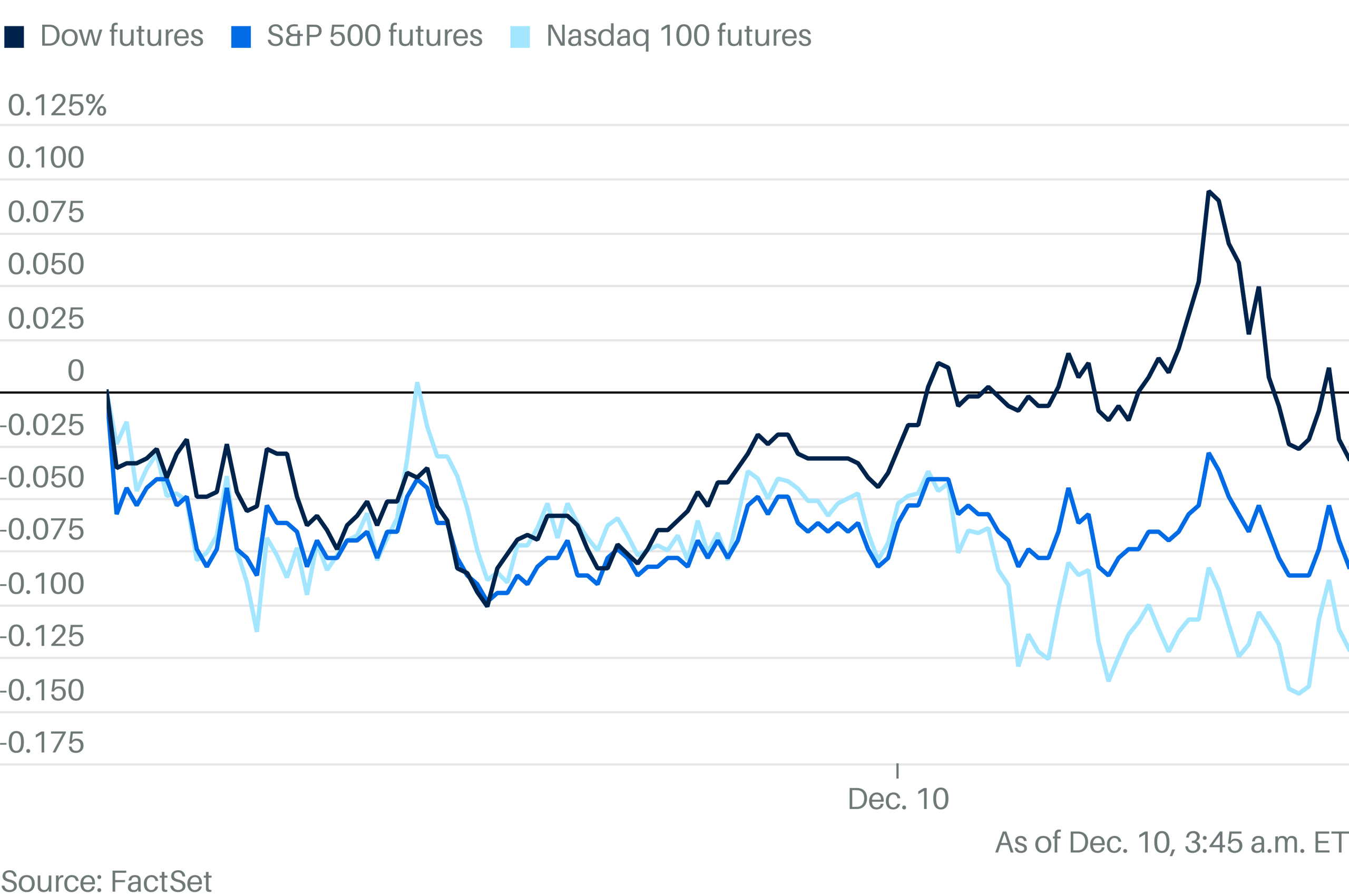This screenshot has width=1349, height=896.
Task: Select the 0 y-axis label
Action: click(75, 371)
